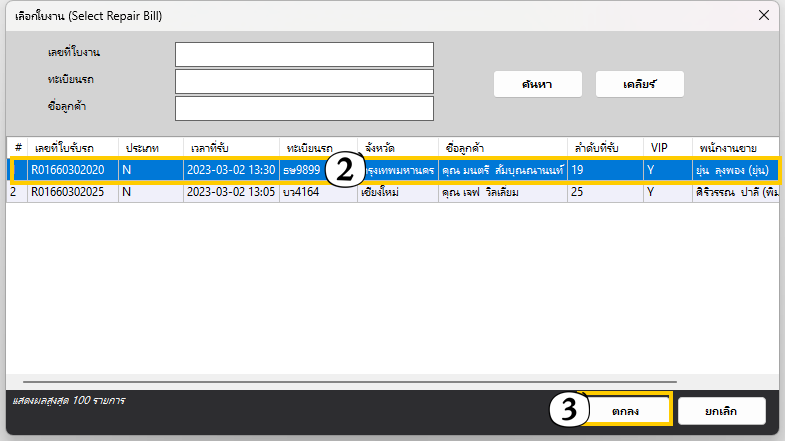Sort by the จังหวัด column header
The image size is (785, 441).
(x=397, y=146)
